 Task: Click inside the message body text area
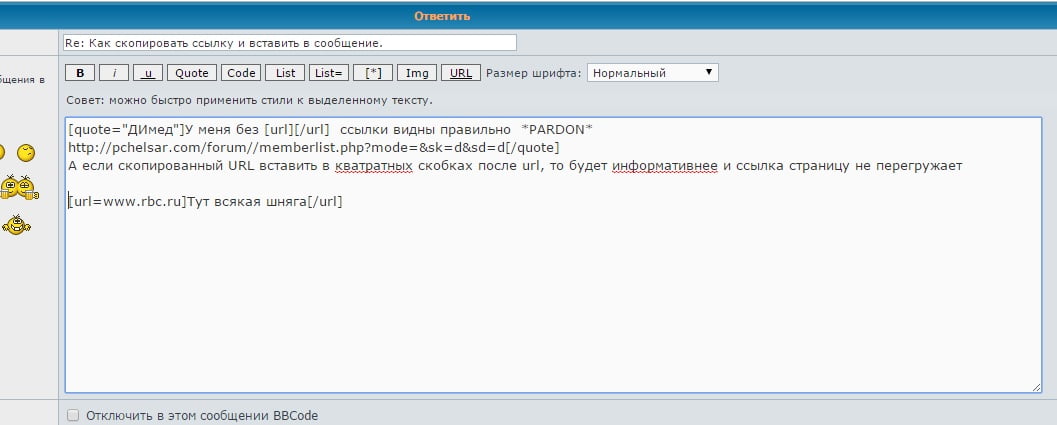[x=550, y=300]
